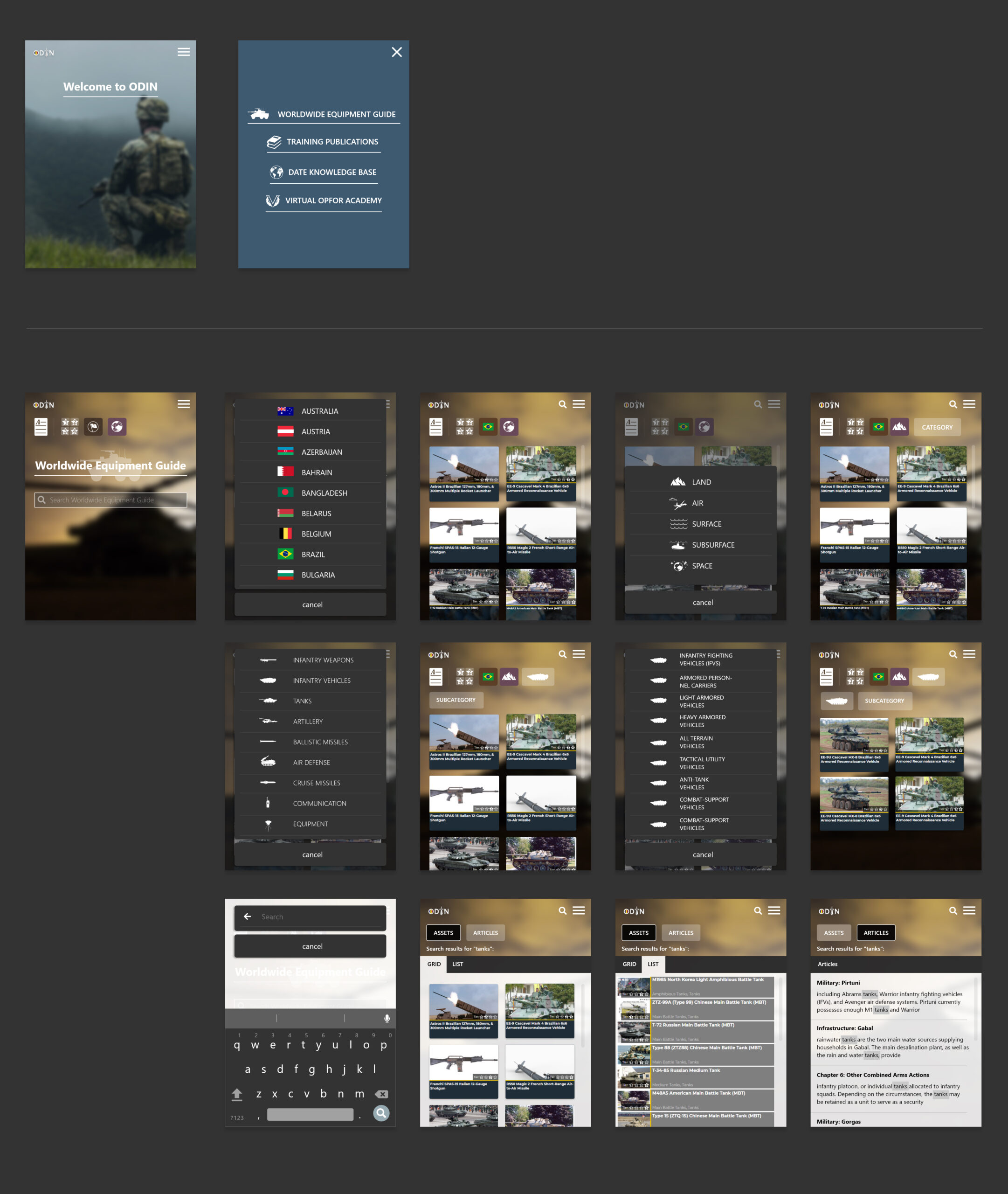Select Worldwide Equipment Guide in navigation menu
This screenshot has width=1008, height=1194.
[x=324, y=114]
